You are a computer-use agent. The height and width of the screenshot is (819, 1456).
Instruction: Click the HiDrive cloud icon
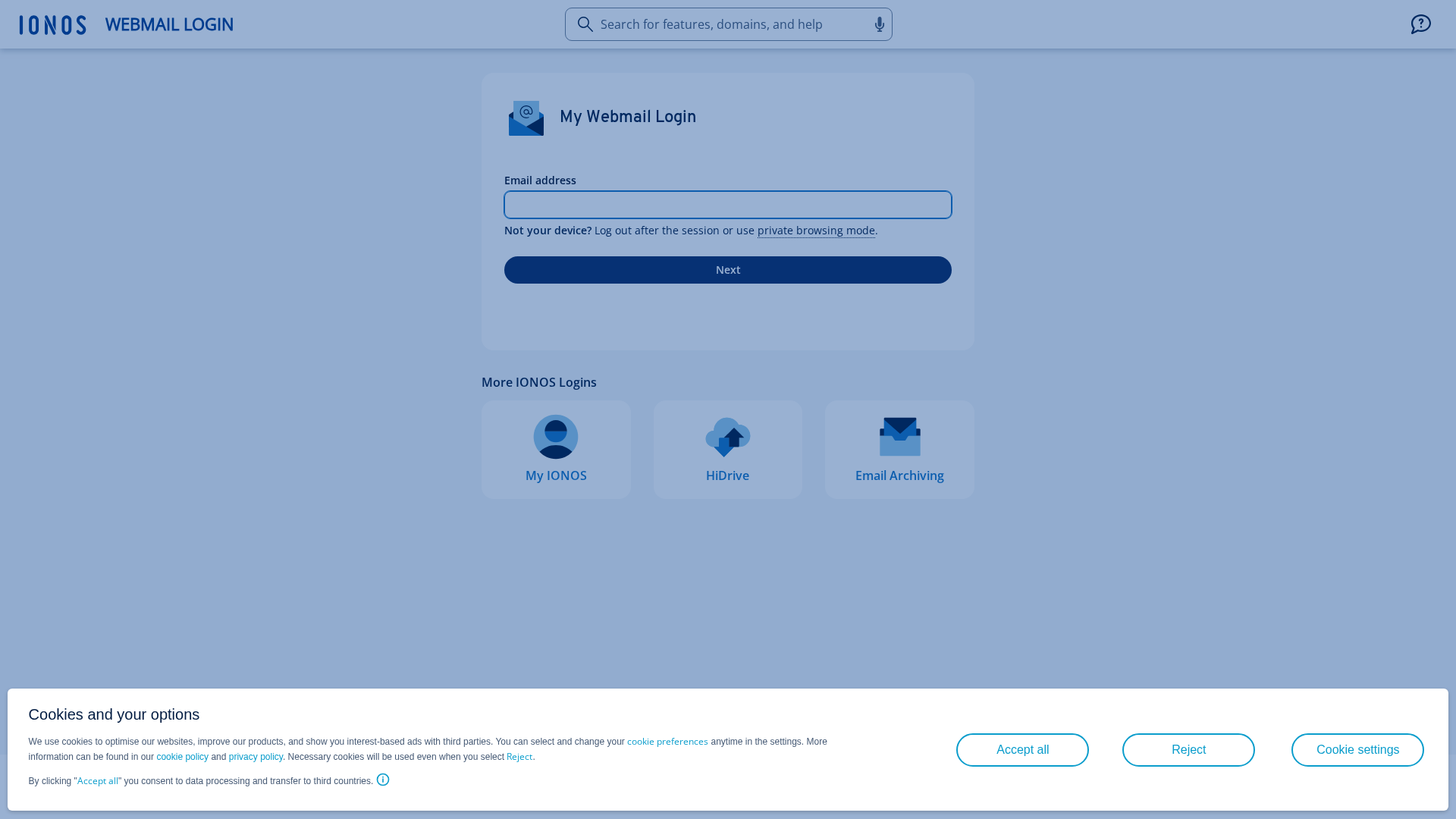[727, 437]
